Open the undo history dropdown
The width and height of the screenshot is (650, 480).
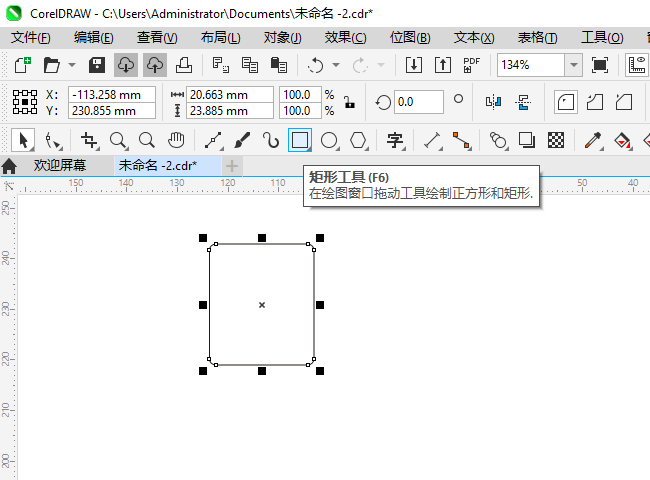click(336, 65)
